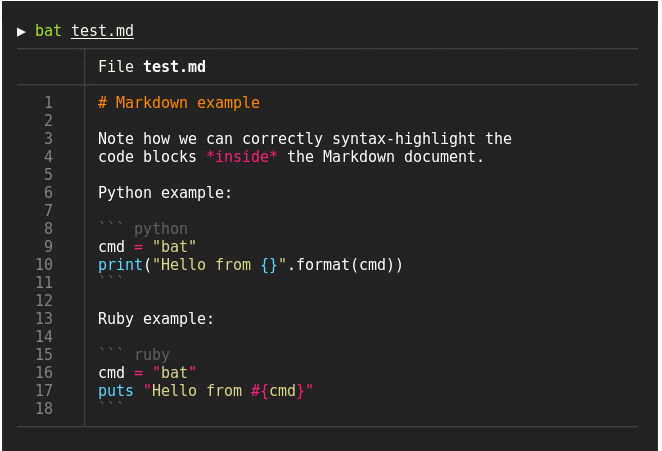Click line number 1 in the gutter
662x451 pixels.
click(x=48, y=103)
